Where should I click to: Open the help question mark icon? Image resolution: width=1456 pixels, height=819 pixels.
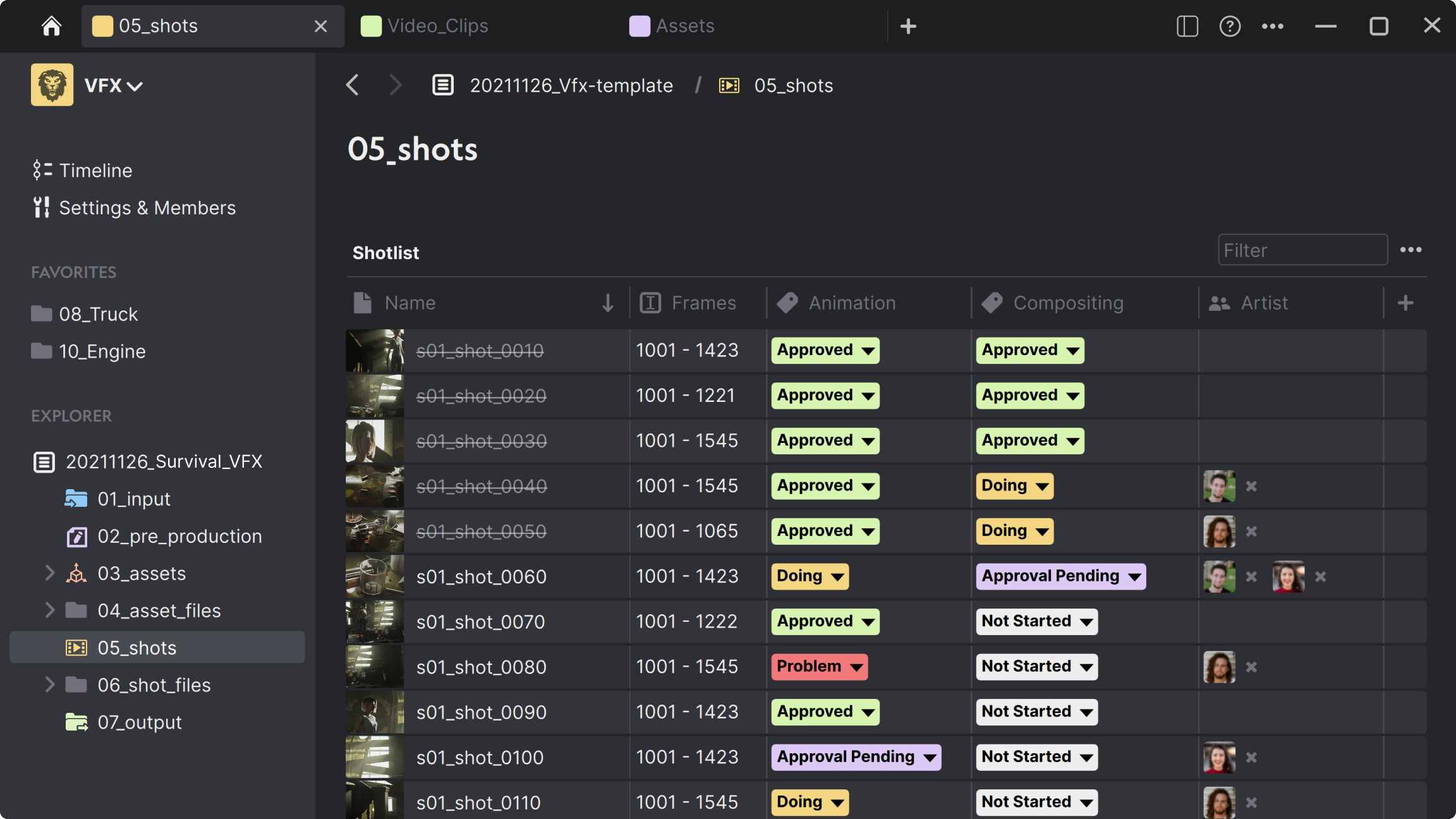coord(1230,26)
